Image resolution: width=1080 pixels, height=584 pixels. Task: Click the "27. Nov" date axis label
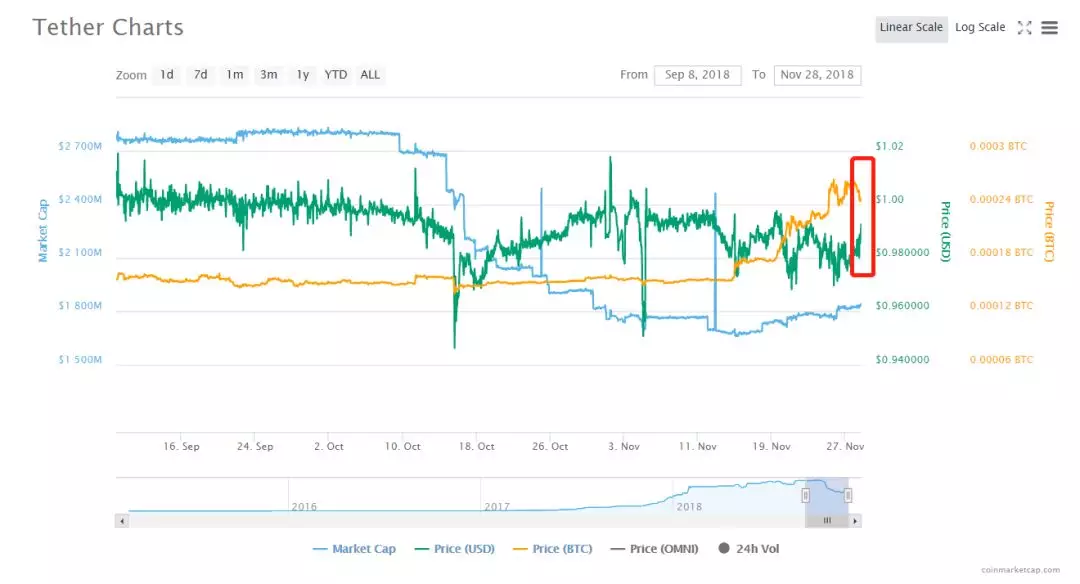coord(845,446)
